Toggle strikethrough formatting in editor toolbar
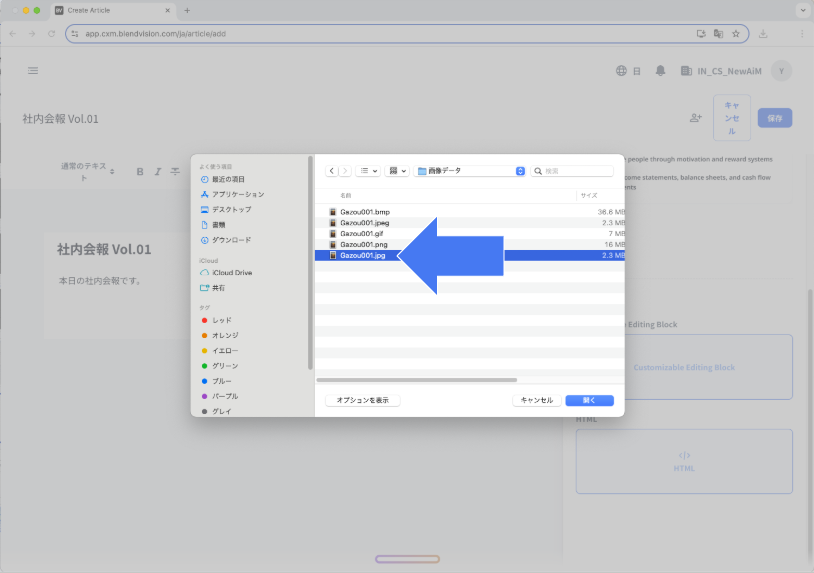This screenshot has height=573, width=814. click(175, 171)
